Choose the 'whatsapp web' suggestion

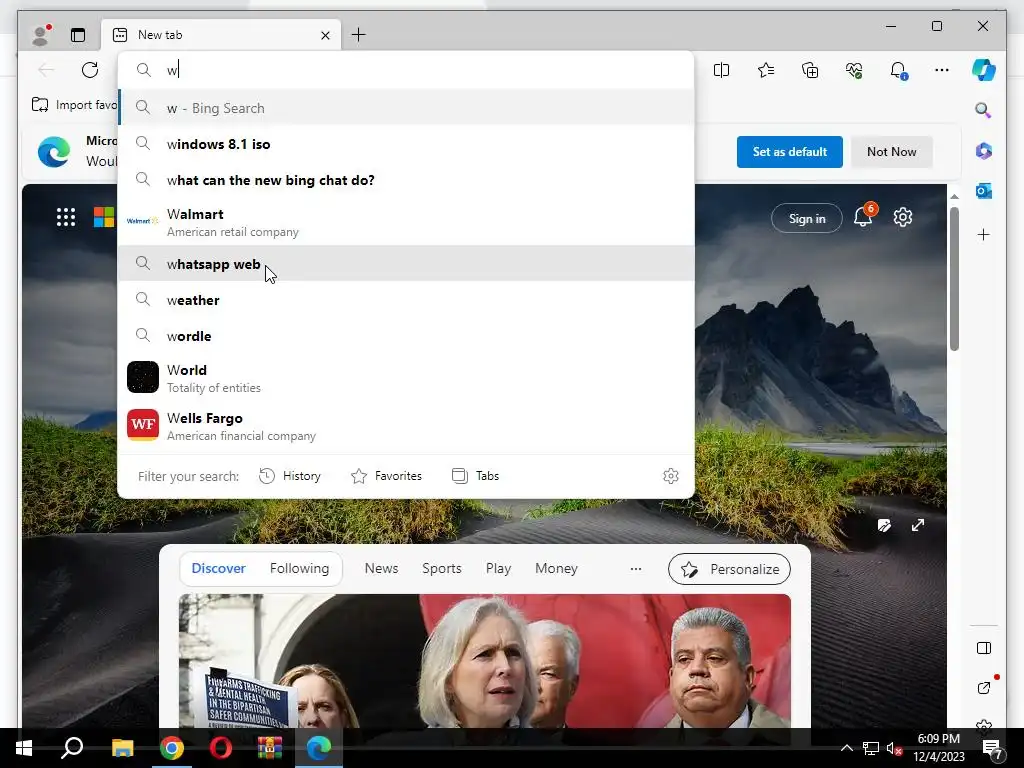(406, 264)
